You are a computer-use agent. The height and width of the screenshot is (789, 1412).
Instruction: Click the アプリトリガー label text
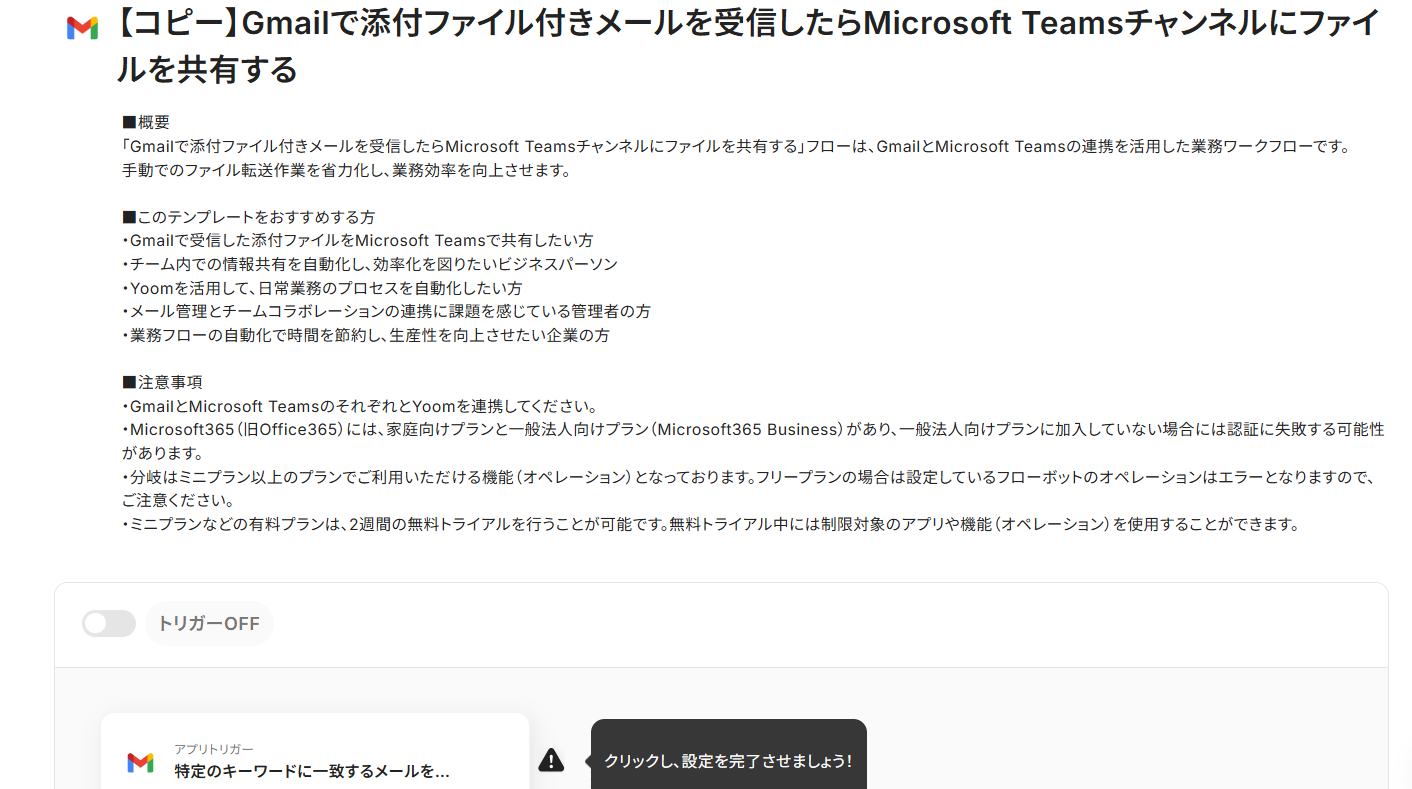(x=214, y=749)
